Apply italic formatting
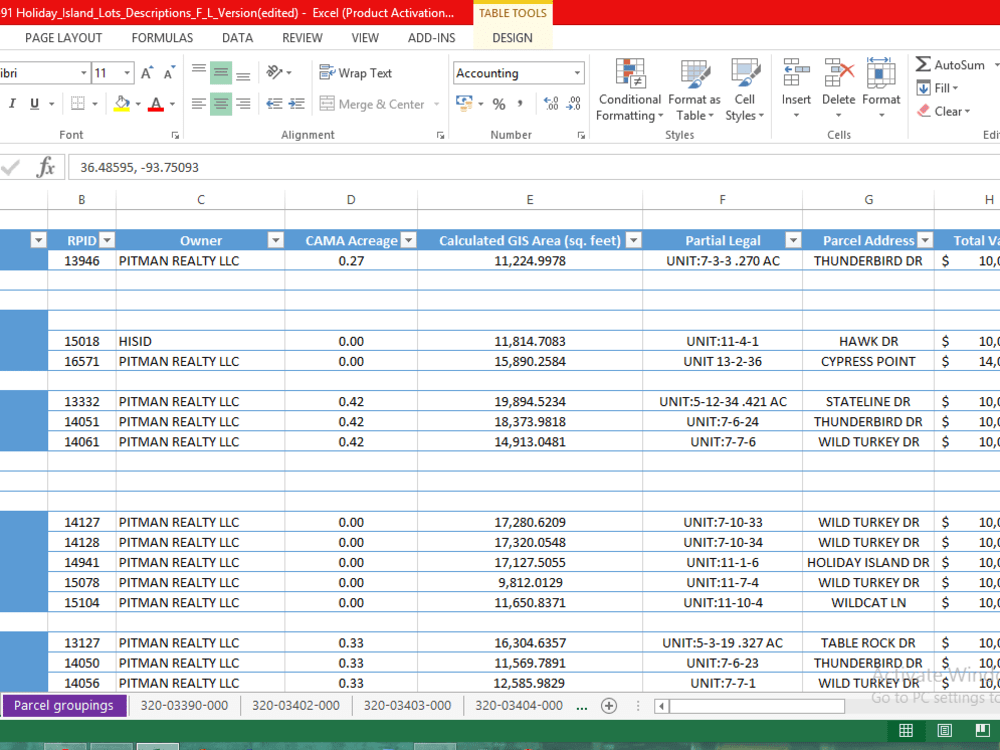1000x750 pixels. [12, 103]
